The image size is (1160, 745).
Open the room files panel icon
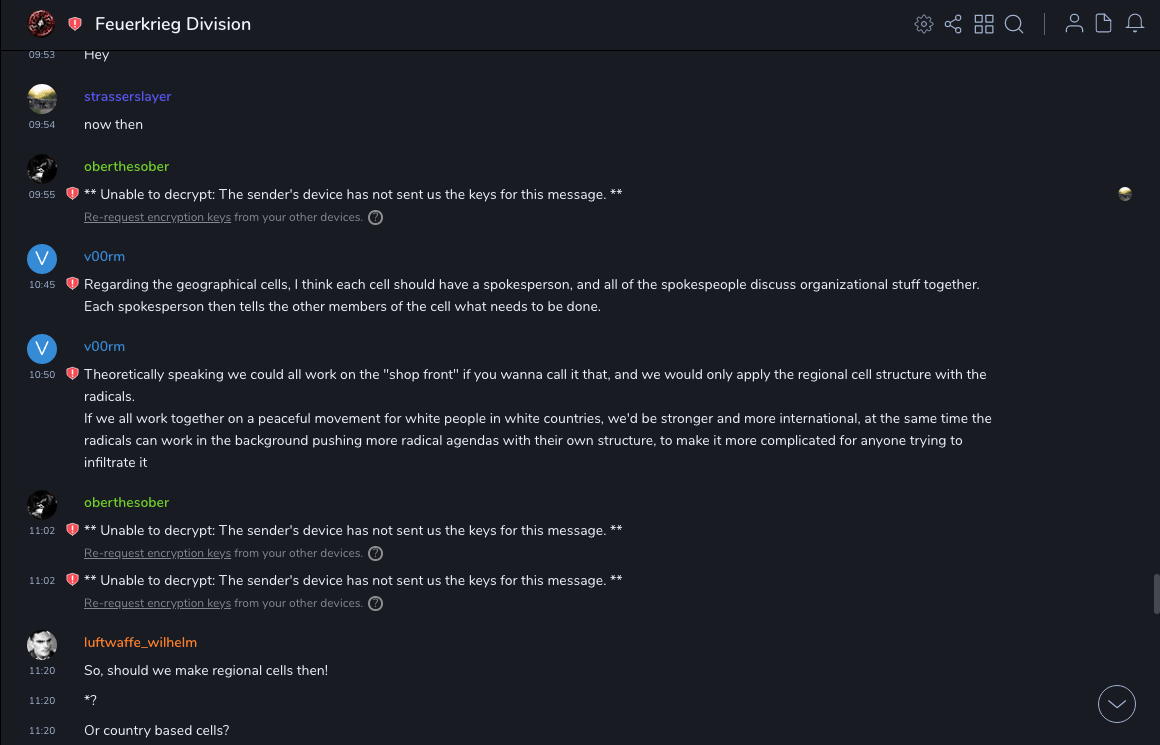coord(1104,24)
